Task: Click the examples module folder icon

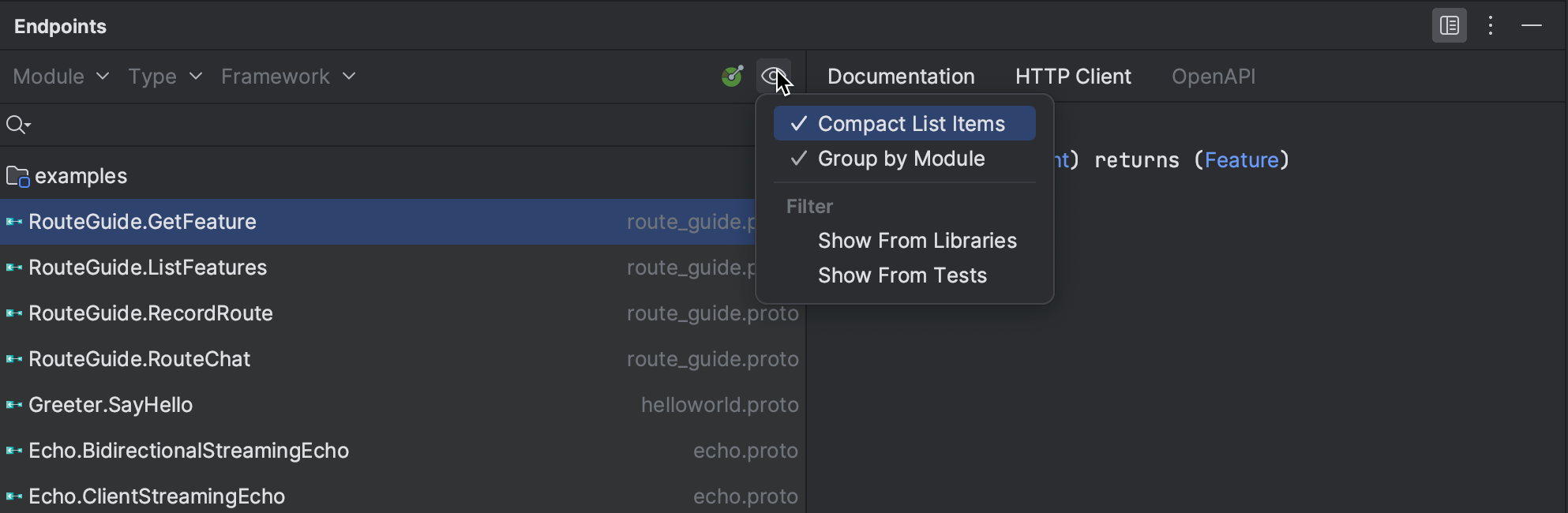Action: 16,175
